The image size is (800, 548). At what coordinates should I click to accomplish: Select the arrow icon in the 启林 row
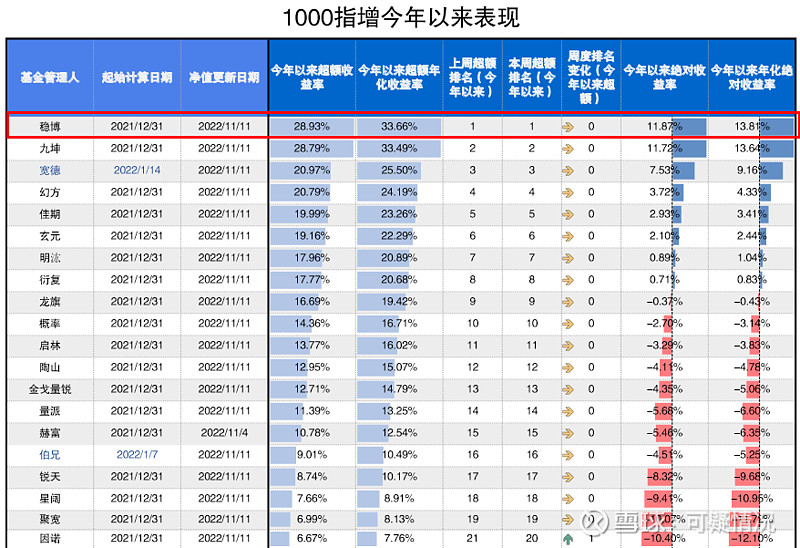click(568, 345)
